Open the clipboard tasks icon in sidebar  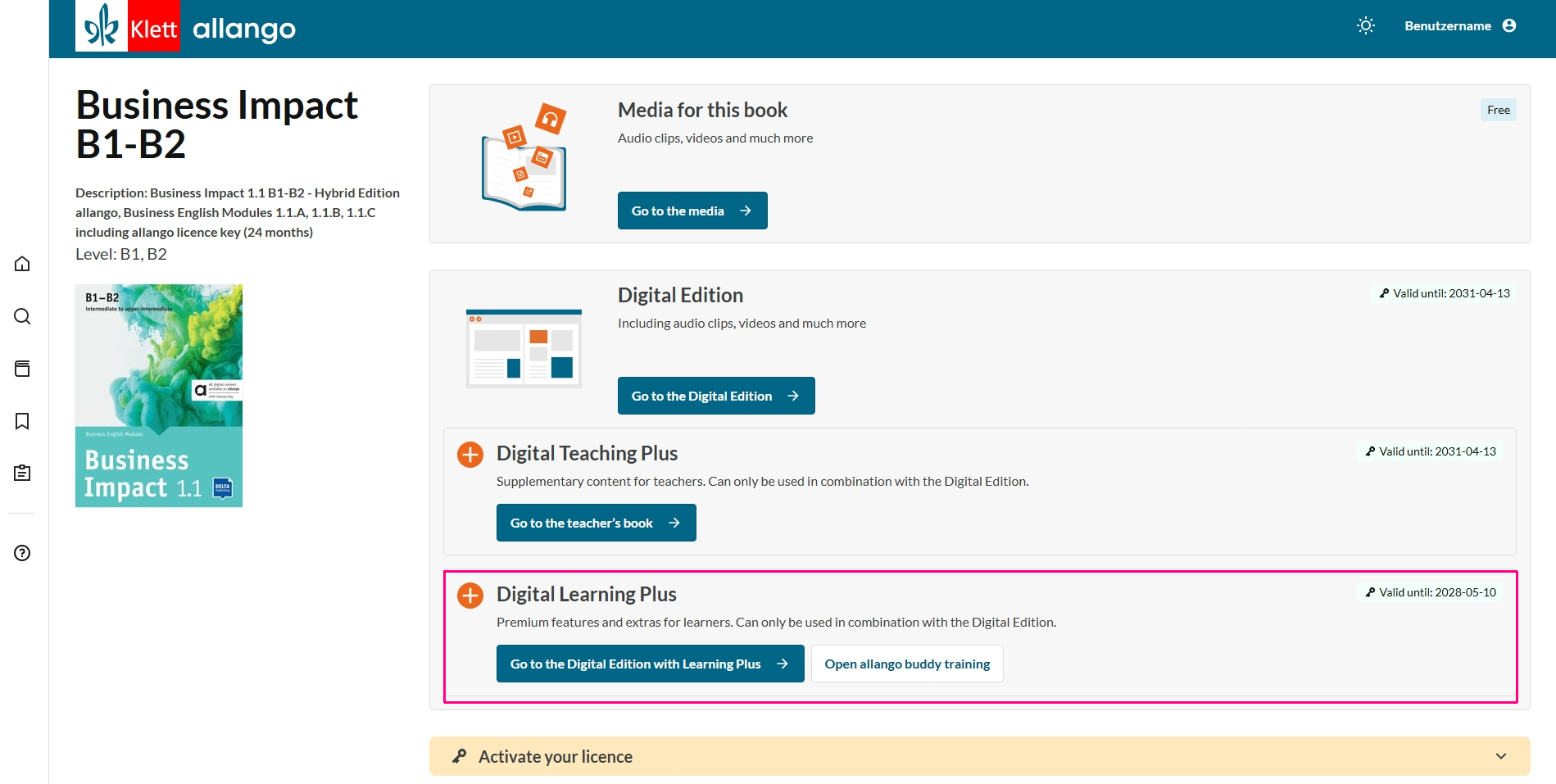coord(22,473)
